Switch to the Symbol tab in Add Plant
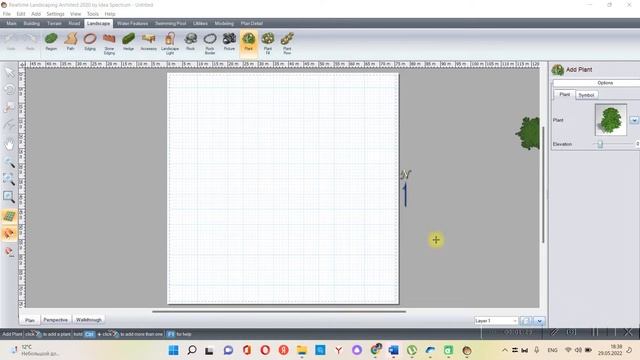Screen dimensions: 640x360 (586, 95)
